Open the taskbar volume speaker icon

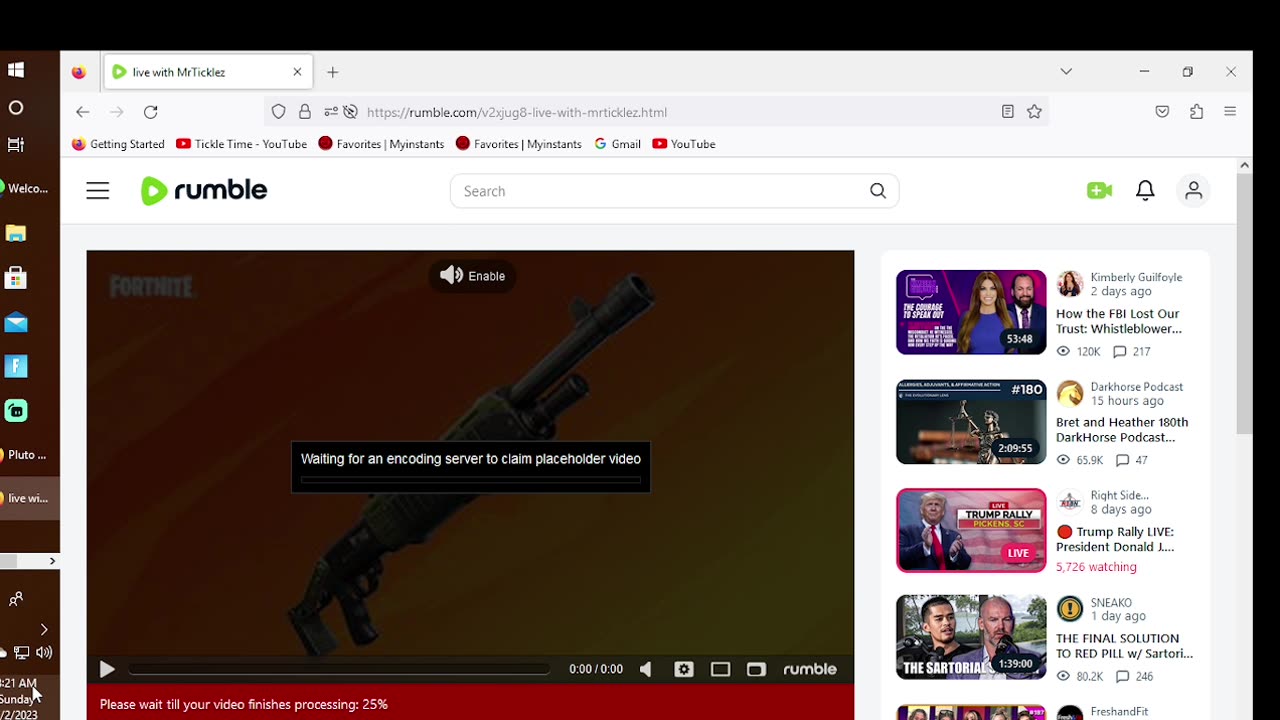point(43,653)
